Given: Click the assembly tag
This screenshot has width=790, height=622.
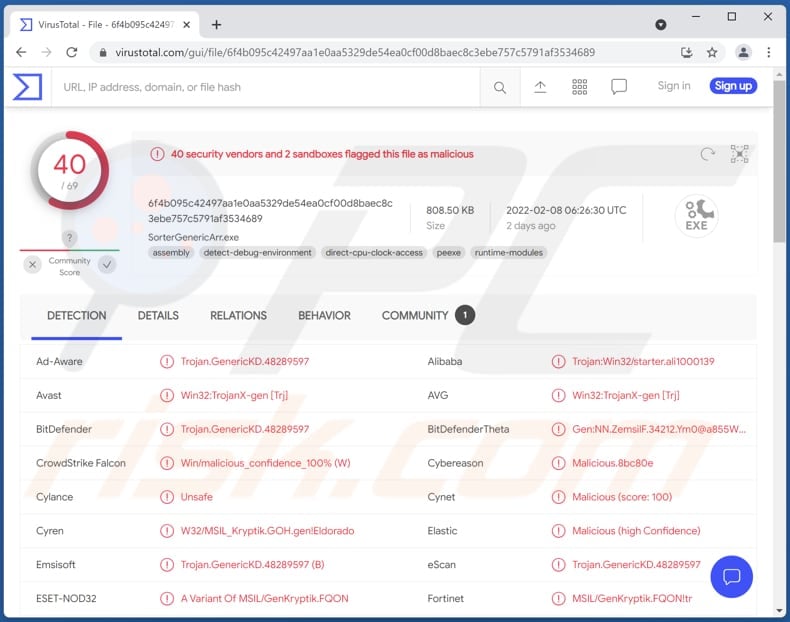Looking at the screenshot, I should coord(171,253).
